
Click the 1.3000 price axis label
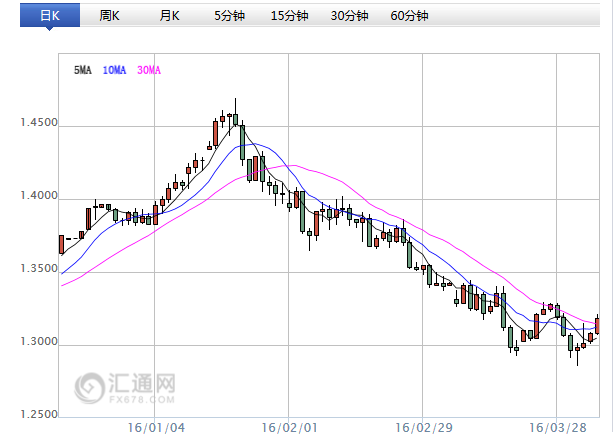click(39, 343)
